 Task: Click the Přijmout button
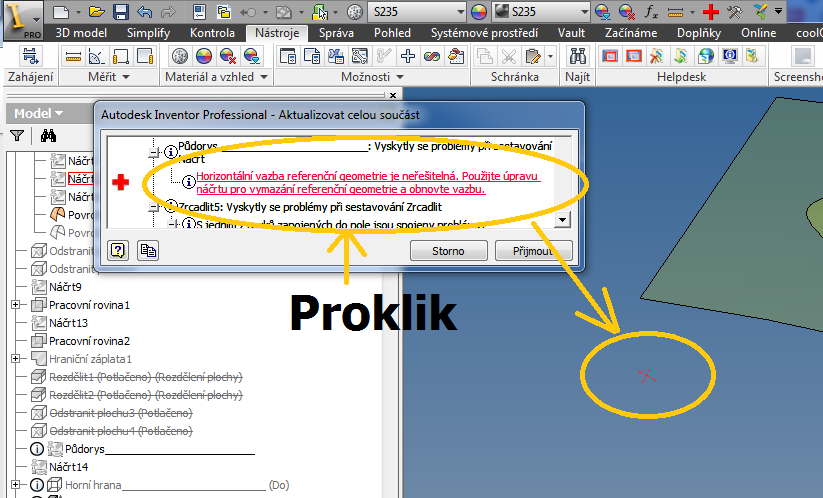click(533, 251)
